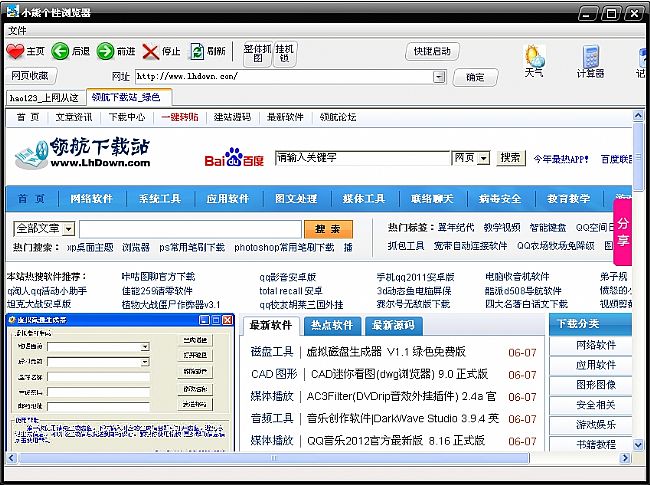The image size is (650, 485).
Task: Stop loading with the red X icon
Action: click(x=150, y=52)
